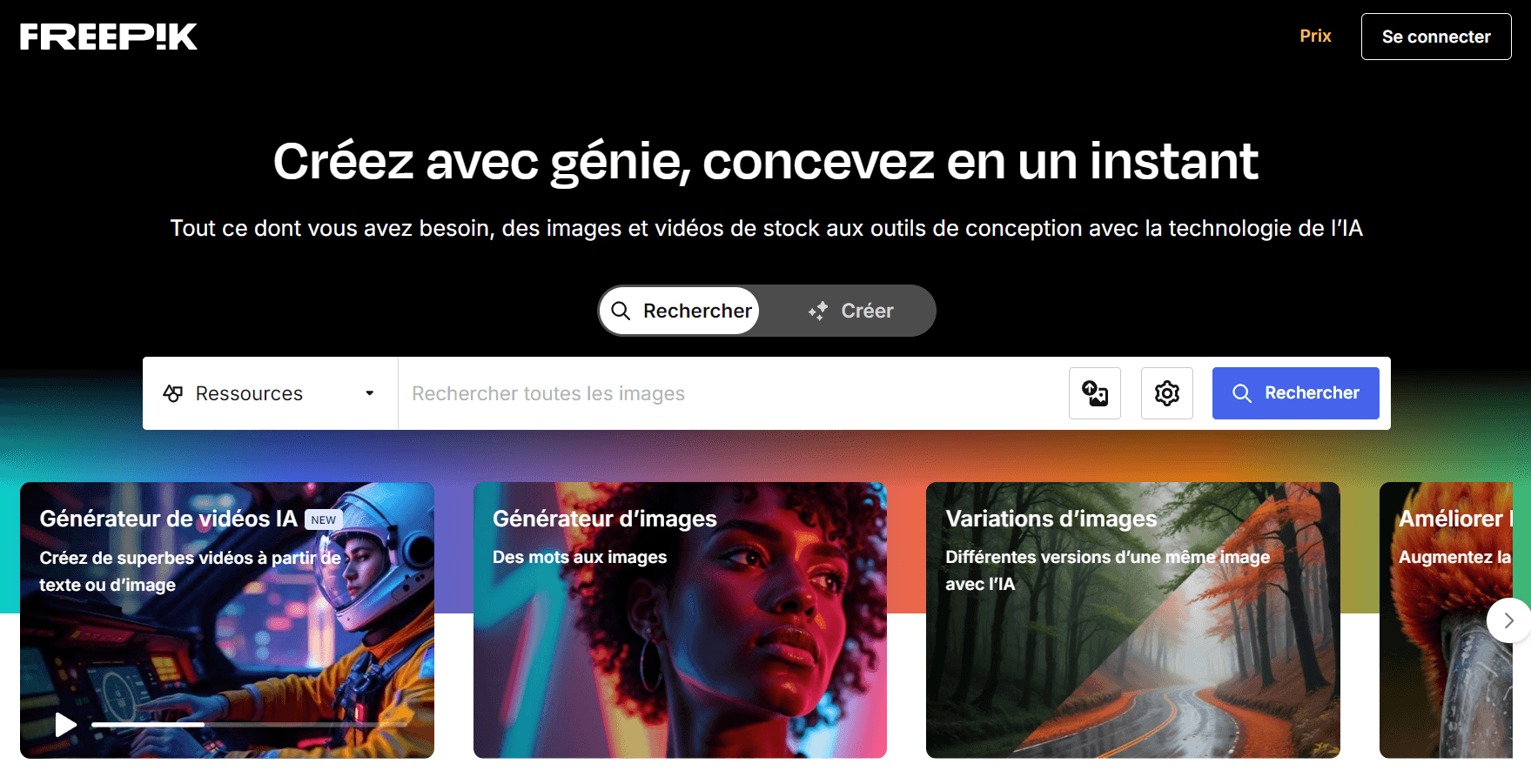The height and width of the screenshot is (784, 1531).
Task: Expand the Ressources dropdown arrow
Action: pos(370,393)
